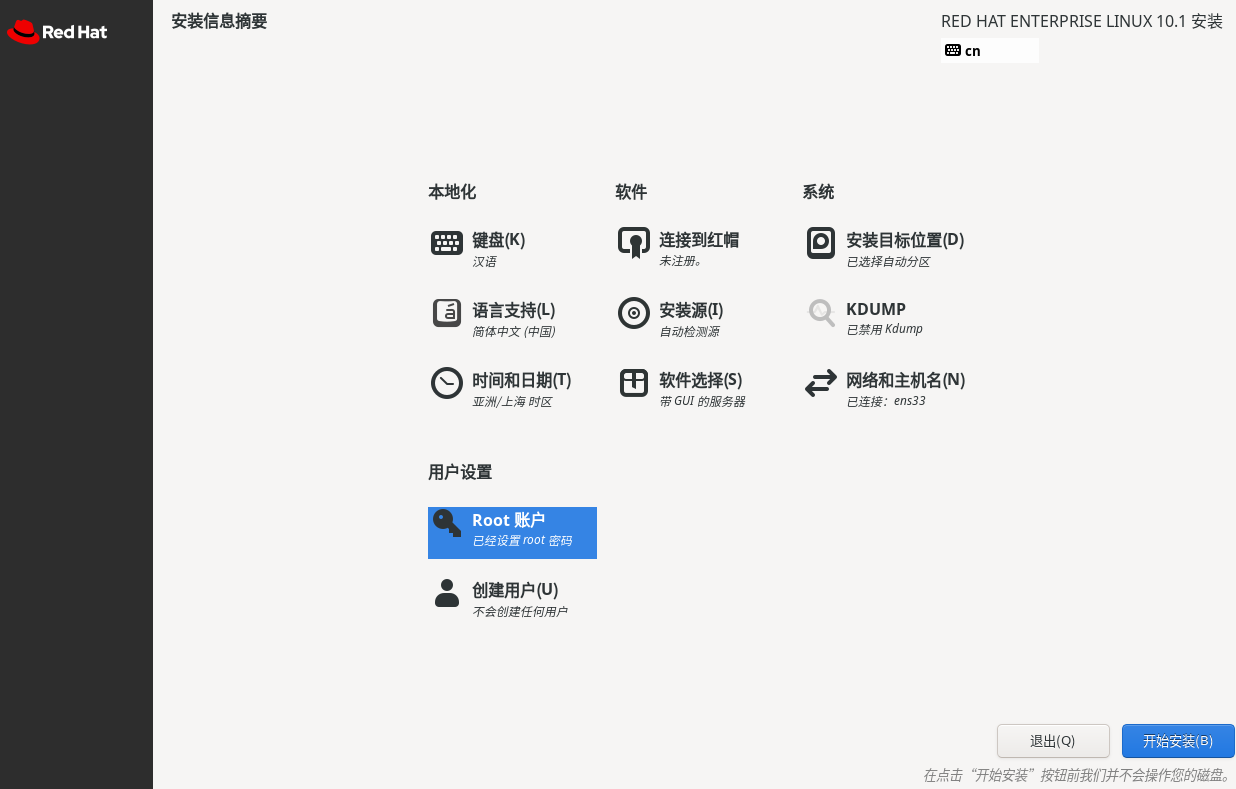Click the 汉语 keyboard status text
This screenshot has width=1236, height=789.
(x=484, y=262)
